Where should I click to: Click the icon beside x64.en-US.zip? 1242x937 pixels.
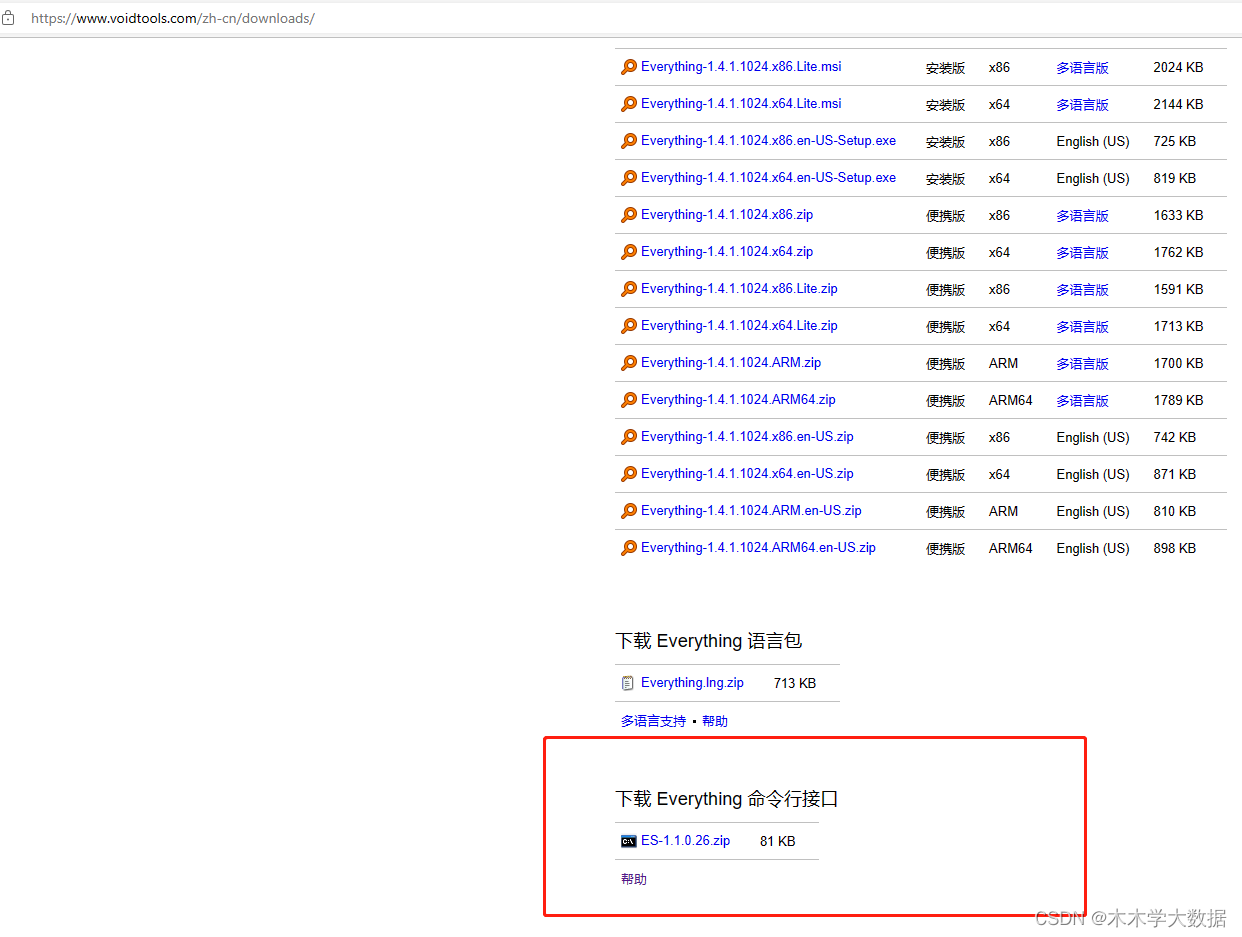628,474
